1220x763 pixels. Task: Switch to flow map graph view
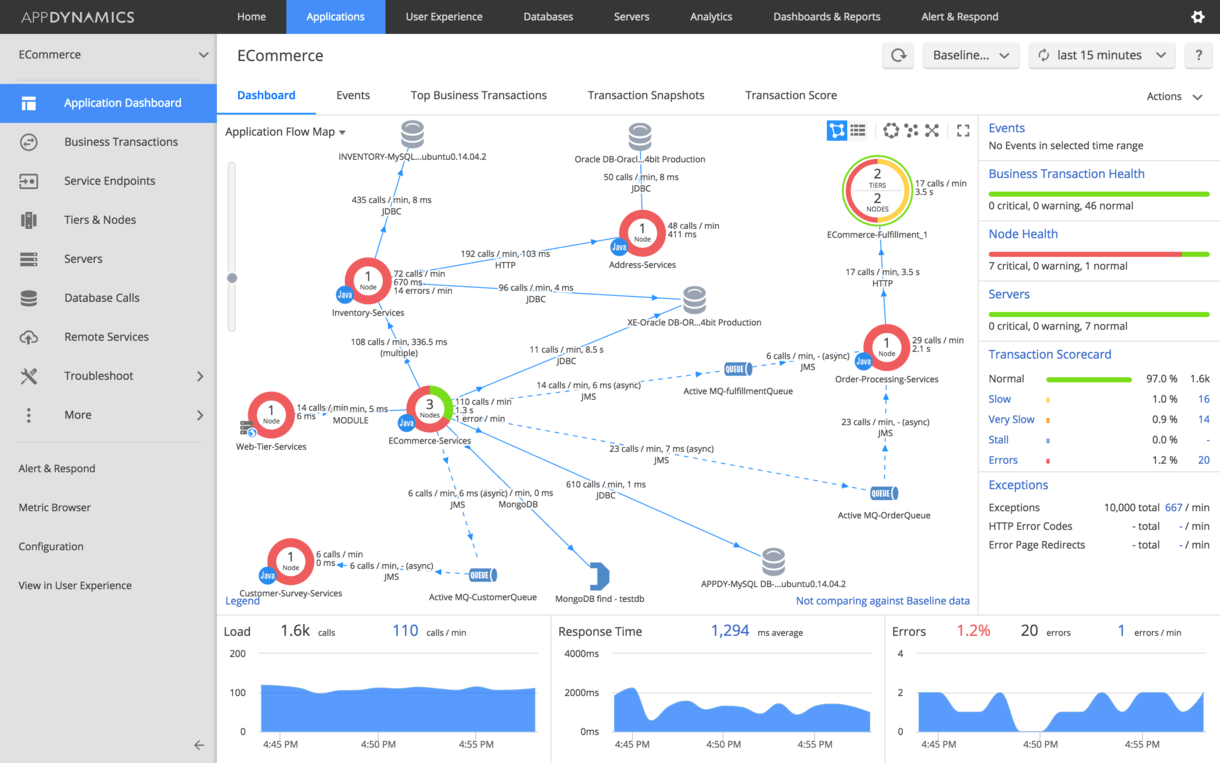coord(837,130)
